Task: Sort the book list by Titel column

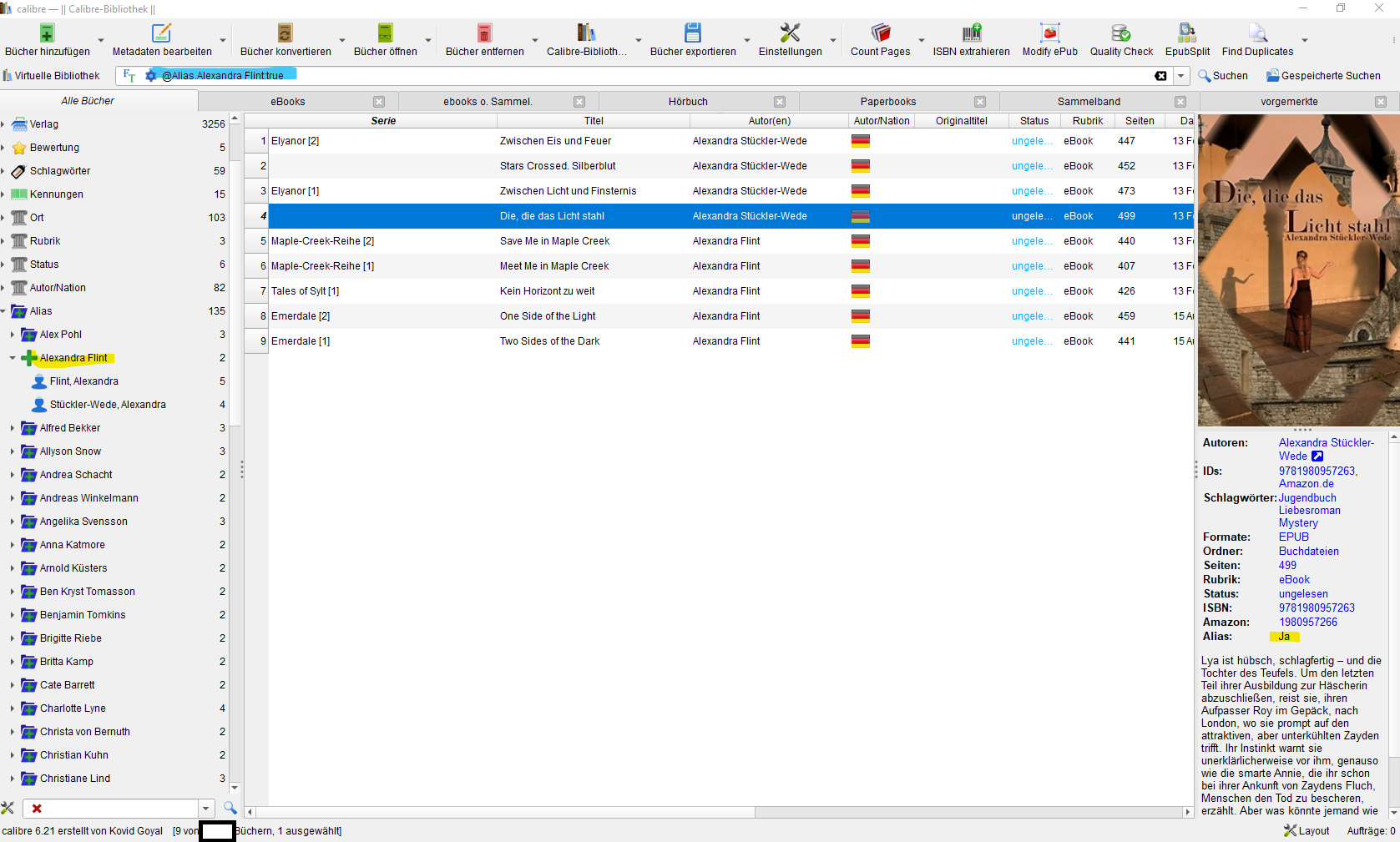Action: click(594, 121)
